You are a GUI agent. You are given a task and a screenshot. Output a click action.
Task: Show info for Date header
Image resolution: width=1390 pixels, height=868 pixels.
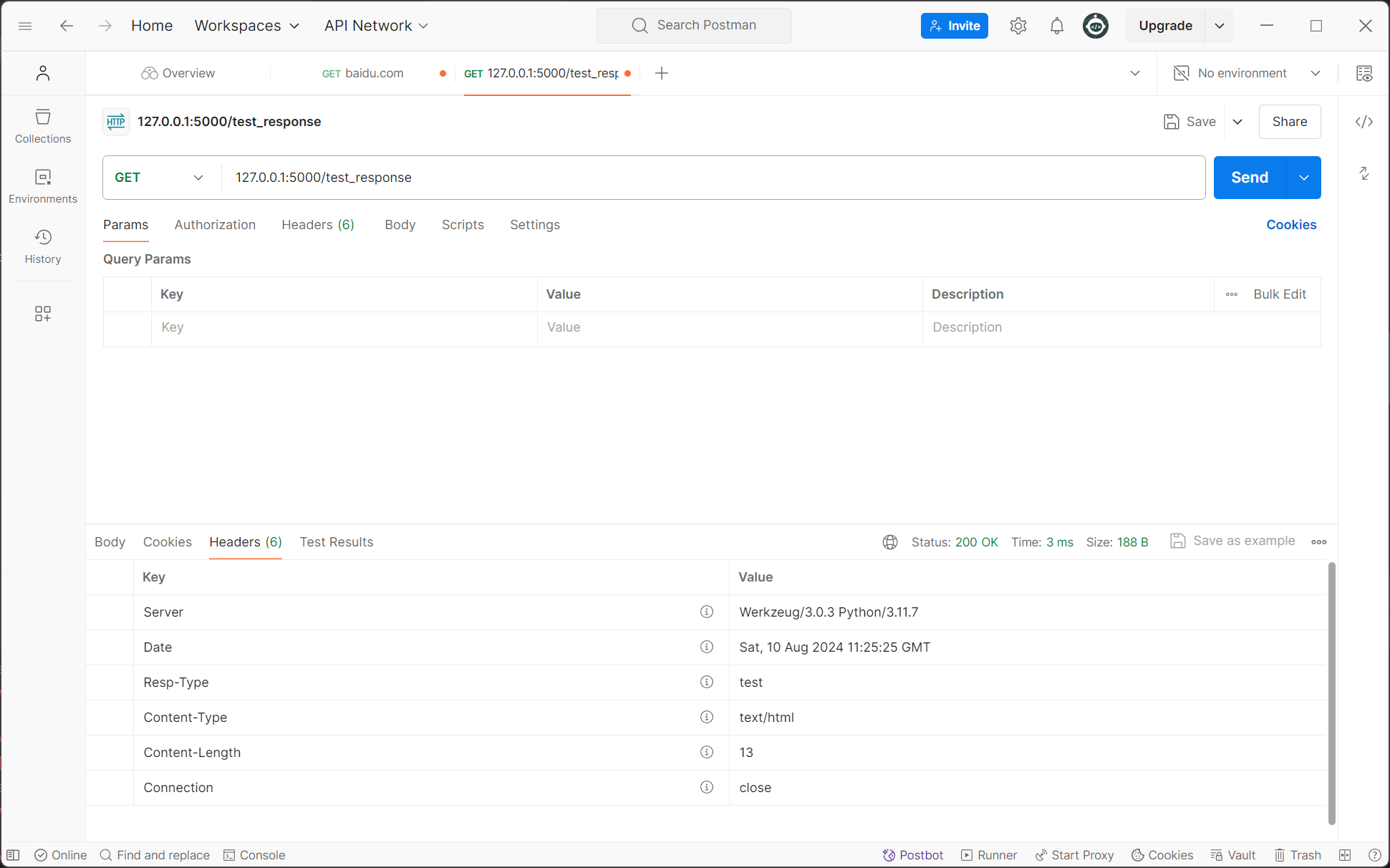click(707, 647)
